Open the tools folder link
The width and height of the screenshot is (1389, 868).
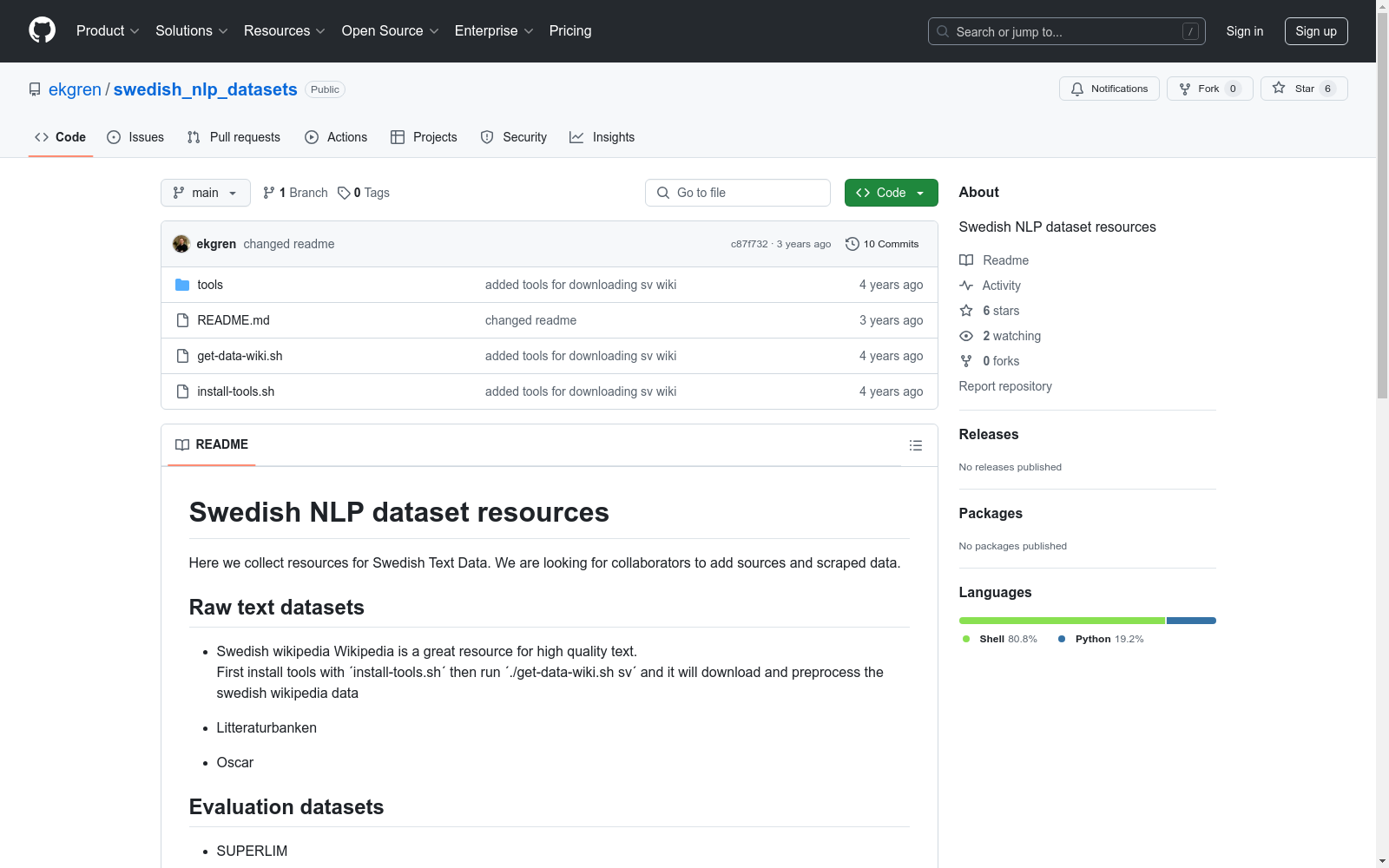point(210,285)
